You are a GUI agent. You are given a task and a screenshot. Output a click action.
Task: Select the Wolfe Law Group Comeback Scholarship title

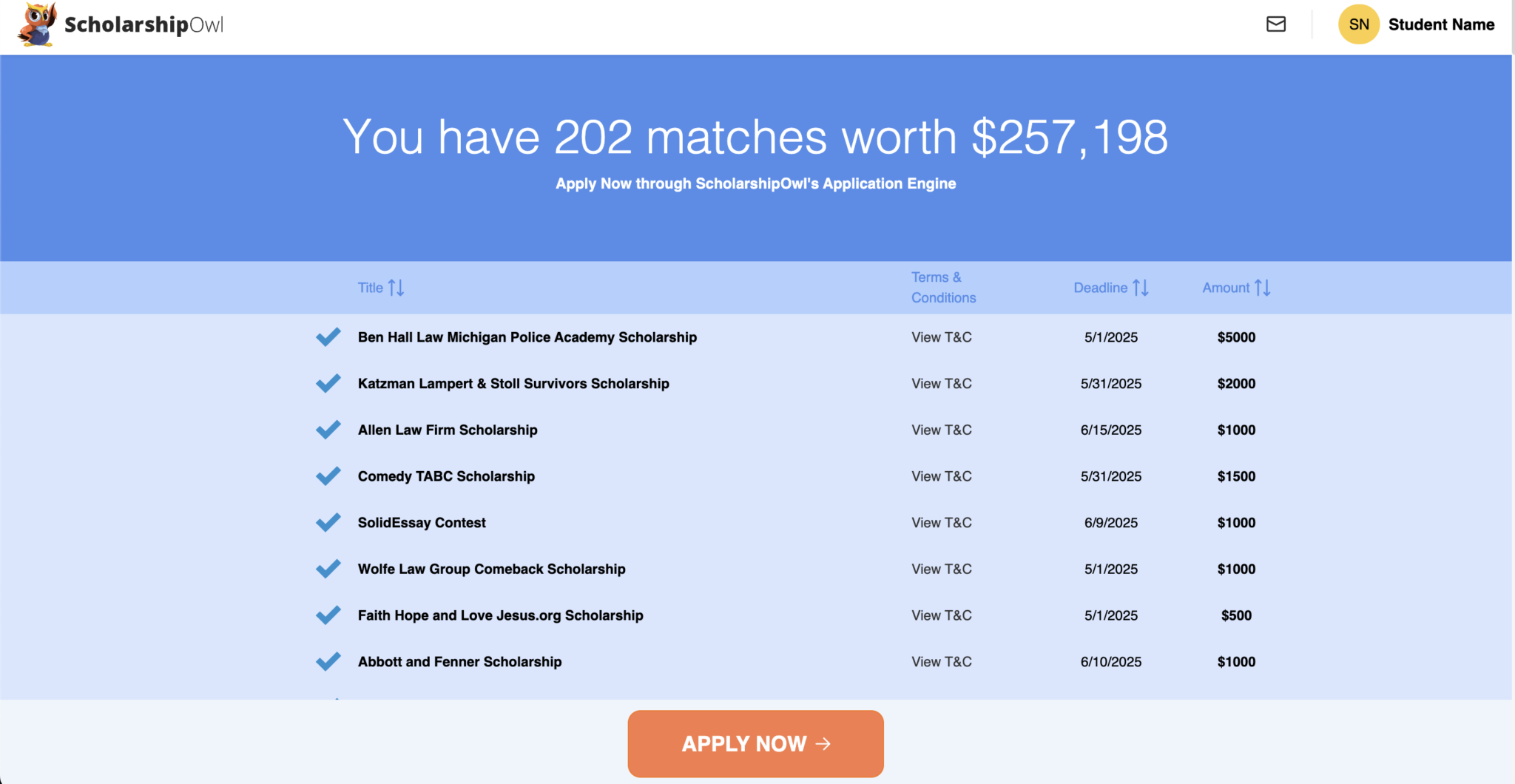pos(491,568)
